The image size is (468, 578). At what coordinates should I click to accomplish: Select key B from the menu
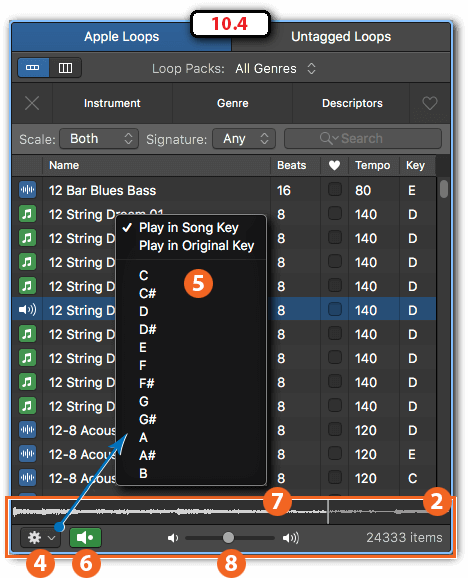143,473
